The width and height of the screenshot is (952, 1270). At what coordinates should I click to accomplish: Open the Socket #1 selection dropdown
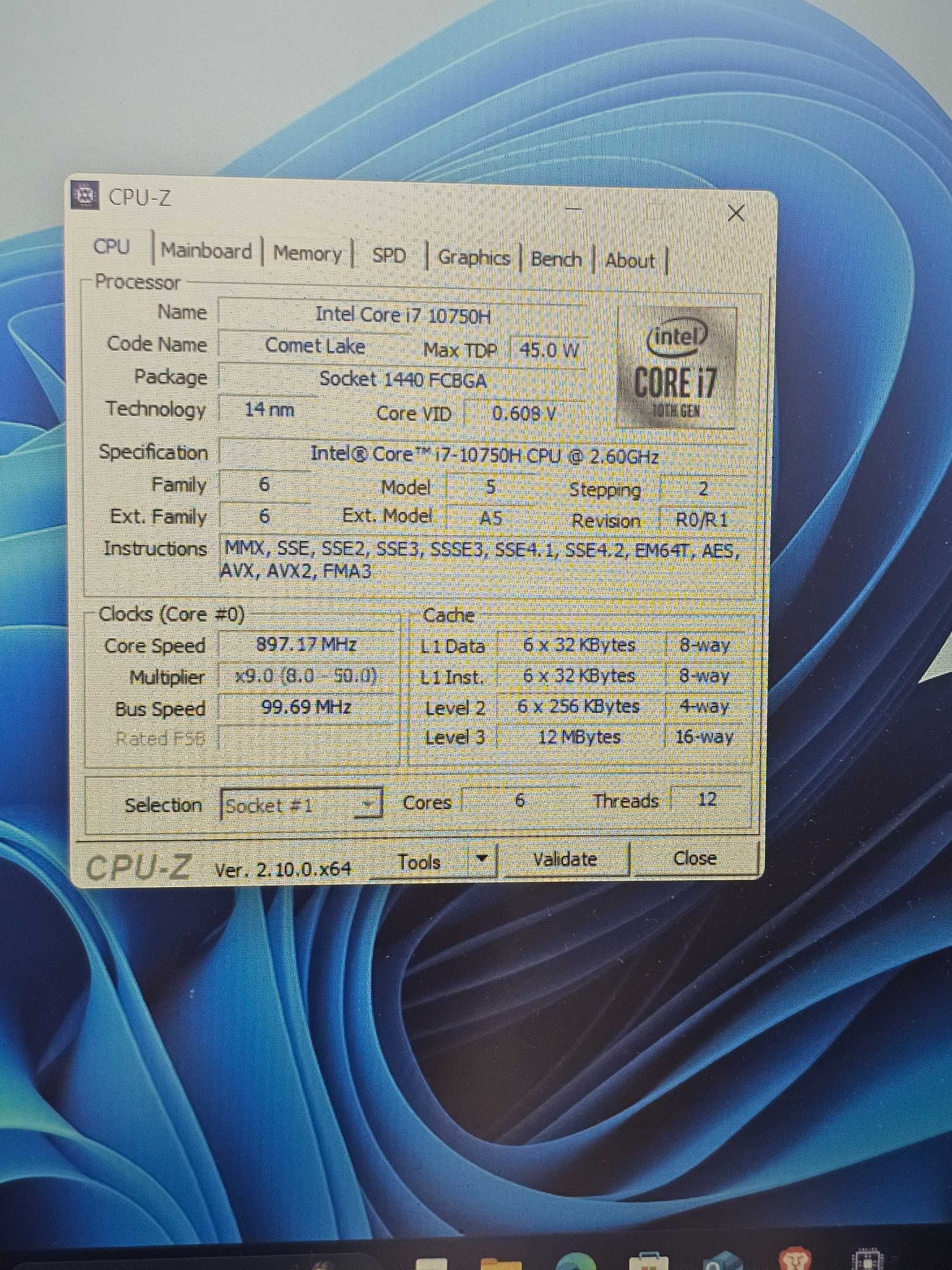coord(302,804)
